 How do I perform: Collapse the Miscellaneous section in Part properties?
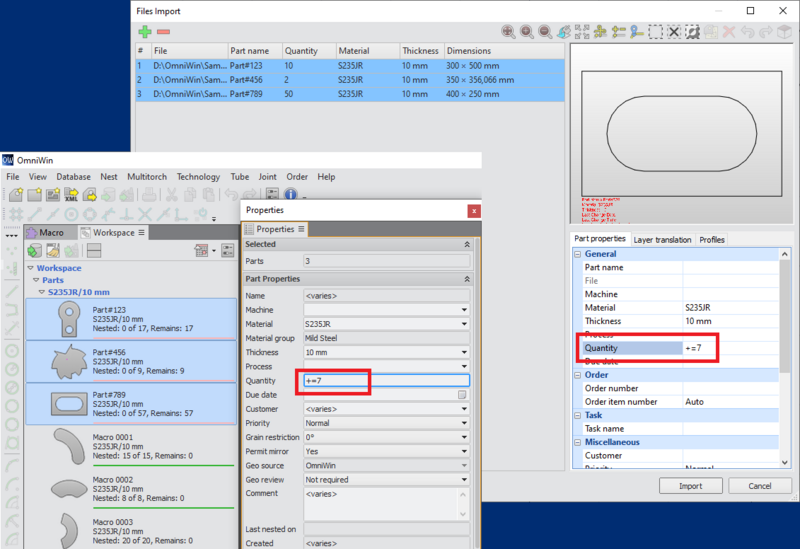[578, 442]
